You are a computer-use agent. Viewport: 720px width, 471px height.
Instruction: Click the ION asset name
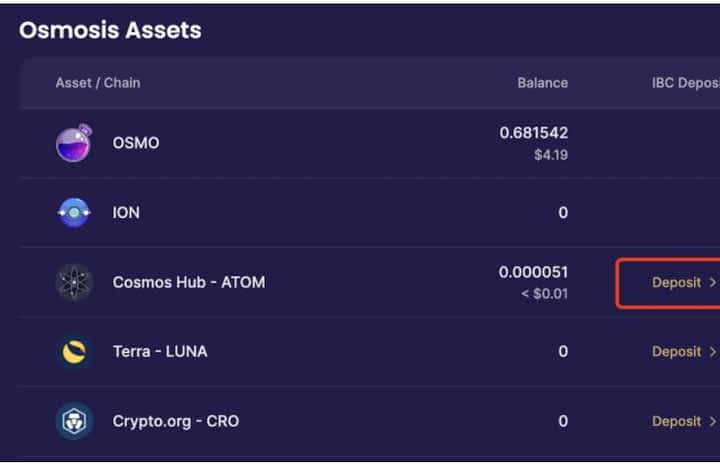point(126,213)
